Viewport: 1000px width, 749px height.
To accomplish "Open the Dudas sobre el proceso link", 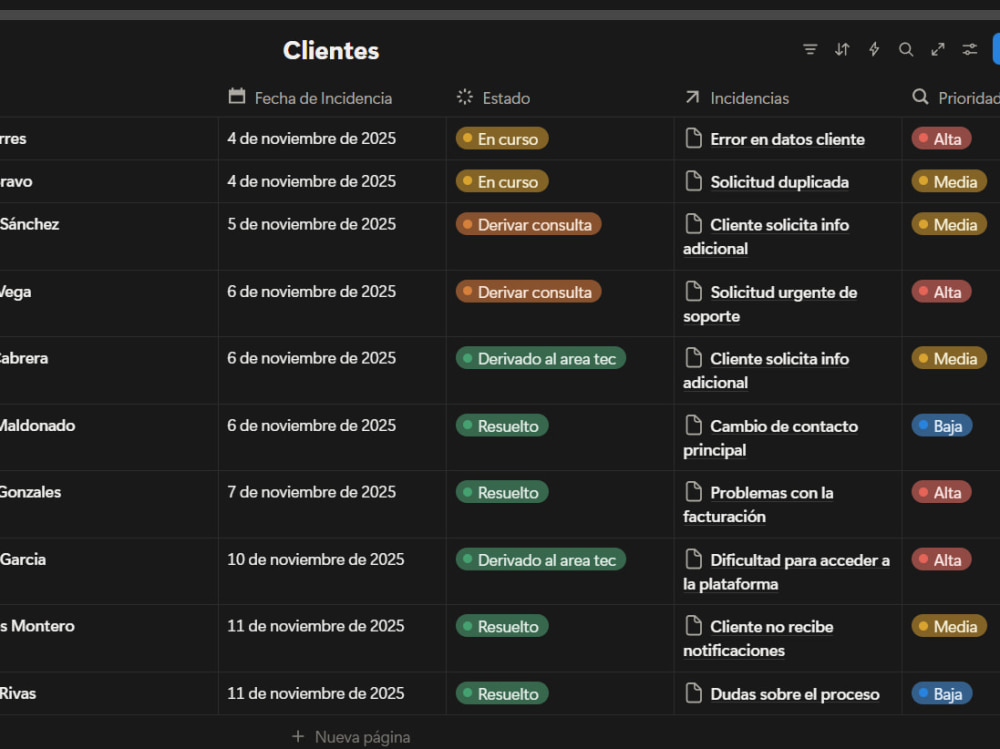I will click(795, 694).
